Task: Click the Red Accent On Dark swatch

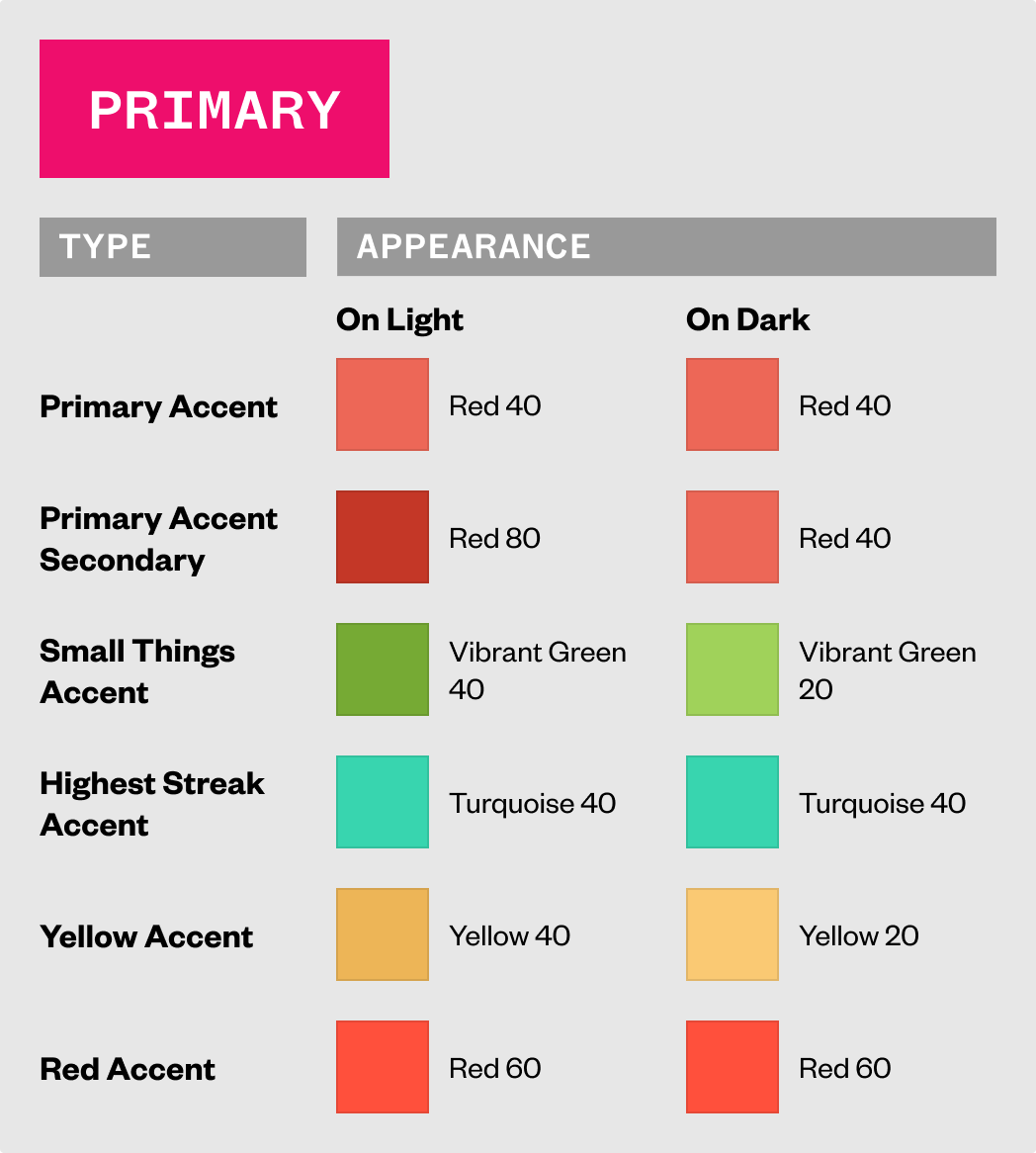Action: coord(733,1067)
